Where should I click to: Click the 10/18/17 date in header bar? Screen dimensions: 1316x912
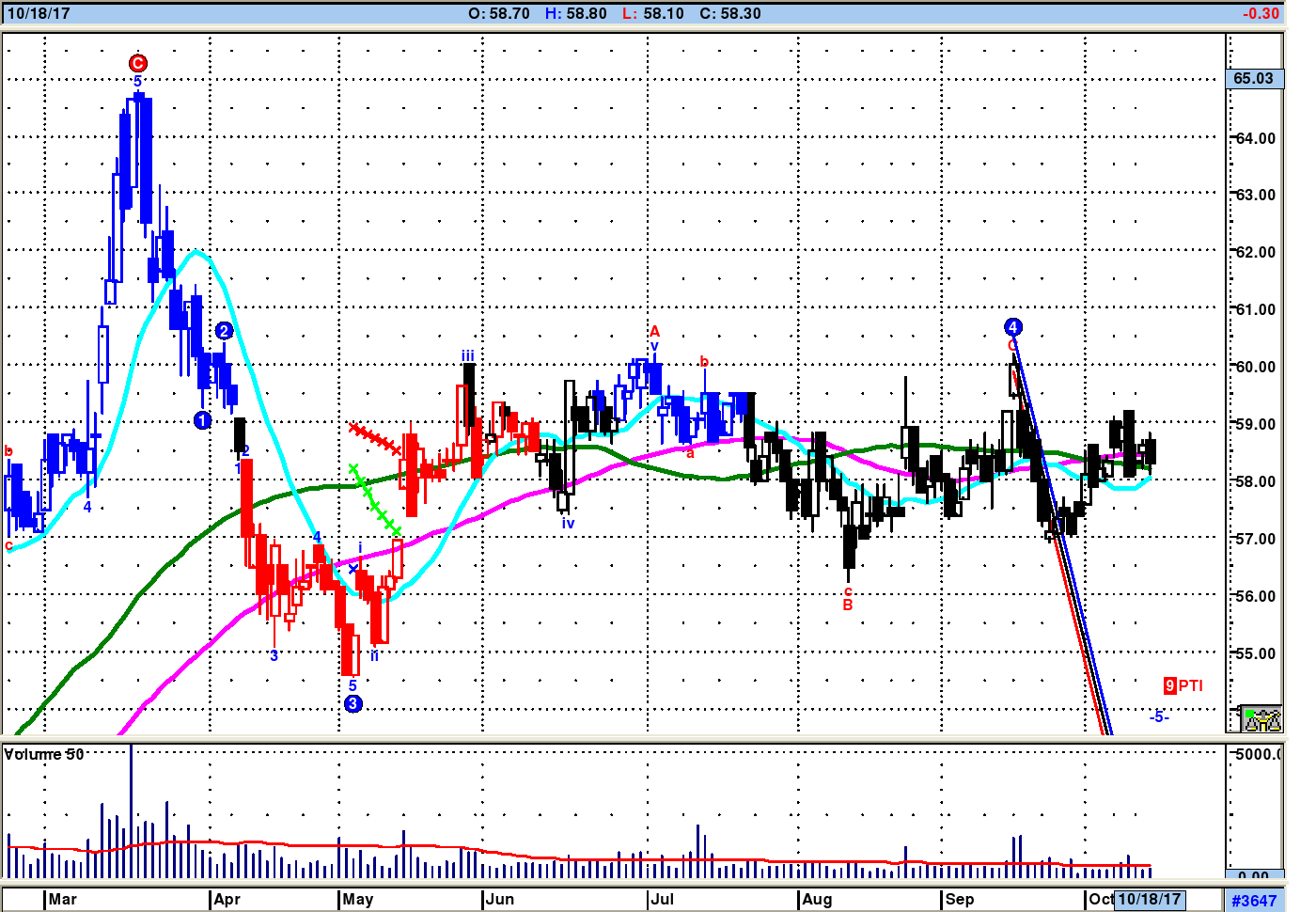click(39, 13)
